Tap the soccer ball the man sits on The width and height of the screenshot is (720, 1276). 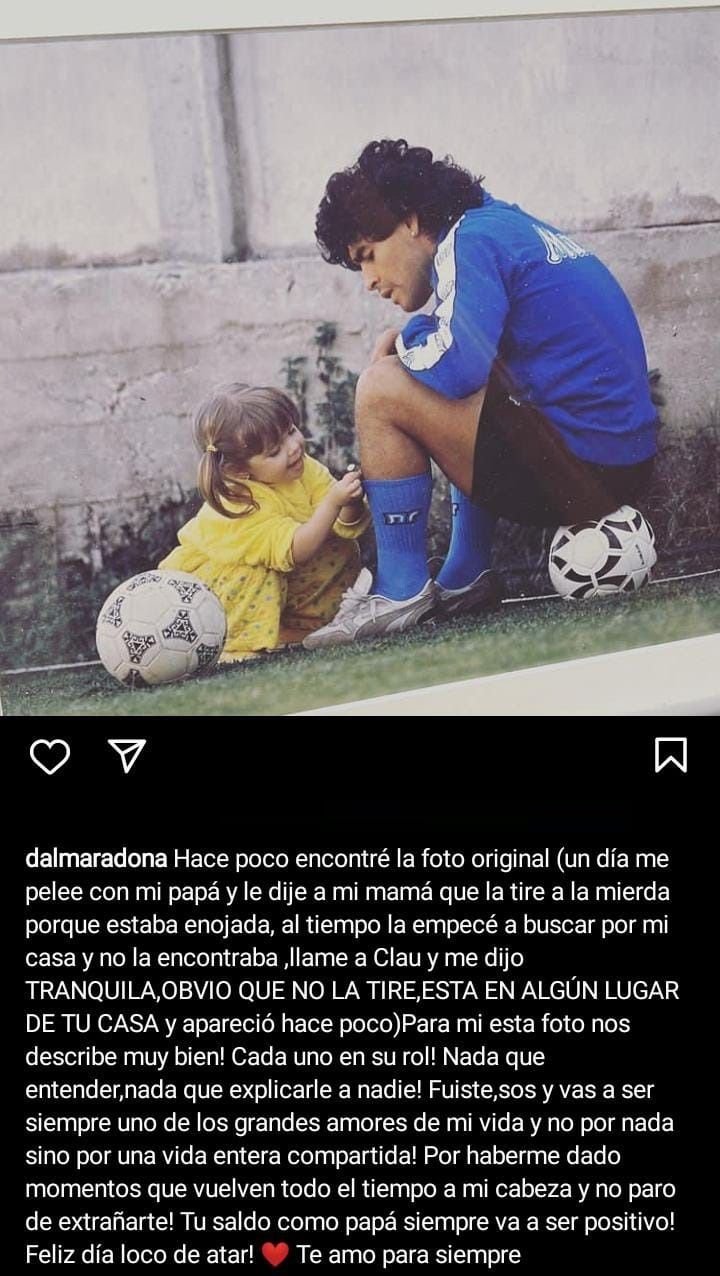[602, 551]
